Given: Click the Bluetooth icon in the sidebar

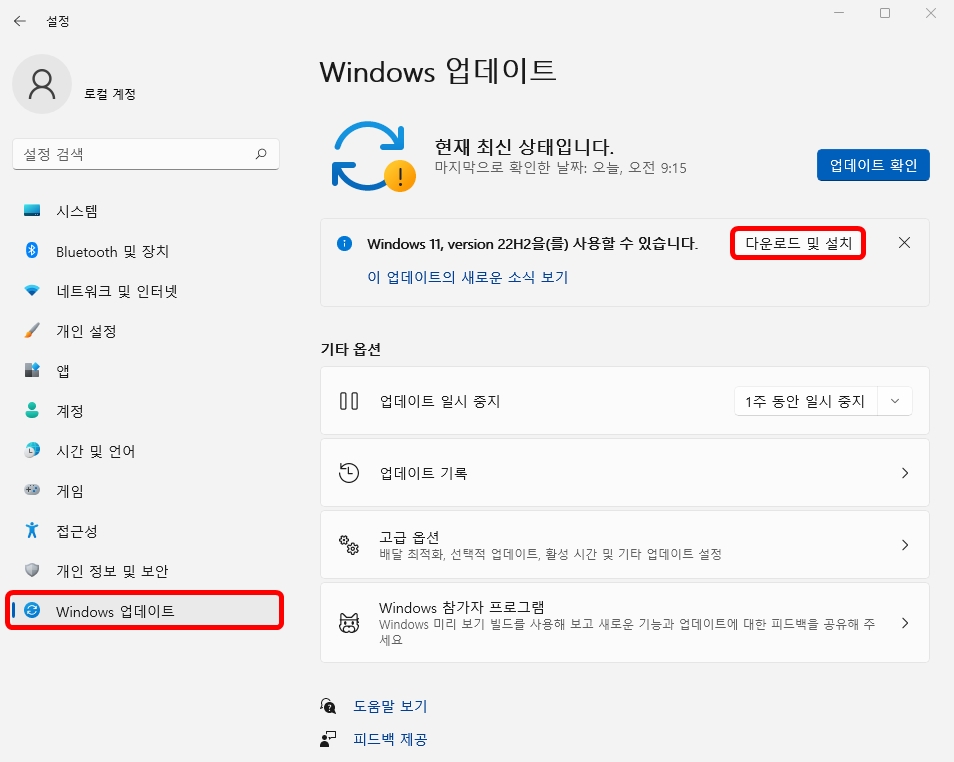Looking at the screenshot, I should (x=32, y=250).
